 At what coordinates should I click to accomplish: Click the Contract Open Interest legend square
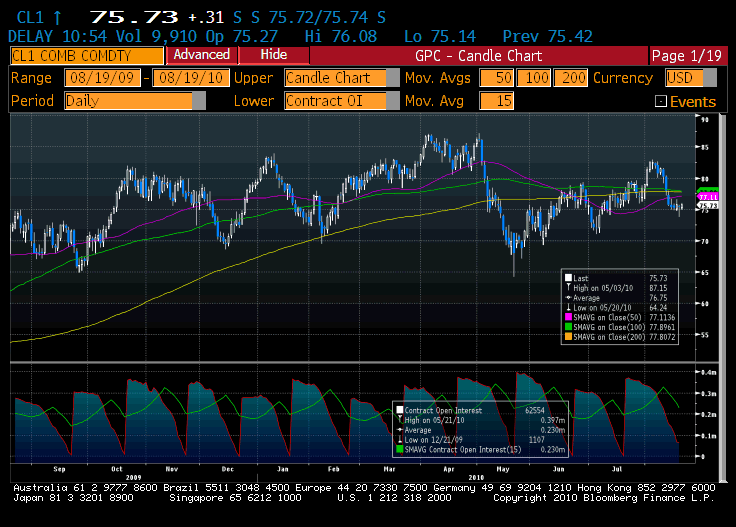click(x=399, y=410)
